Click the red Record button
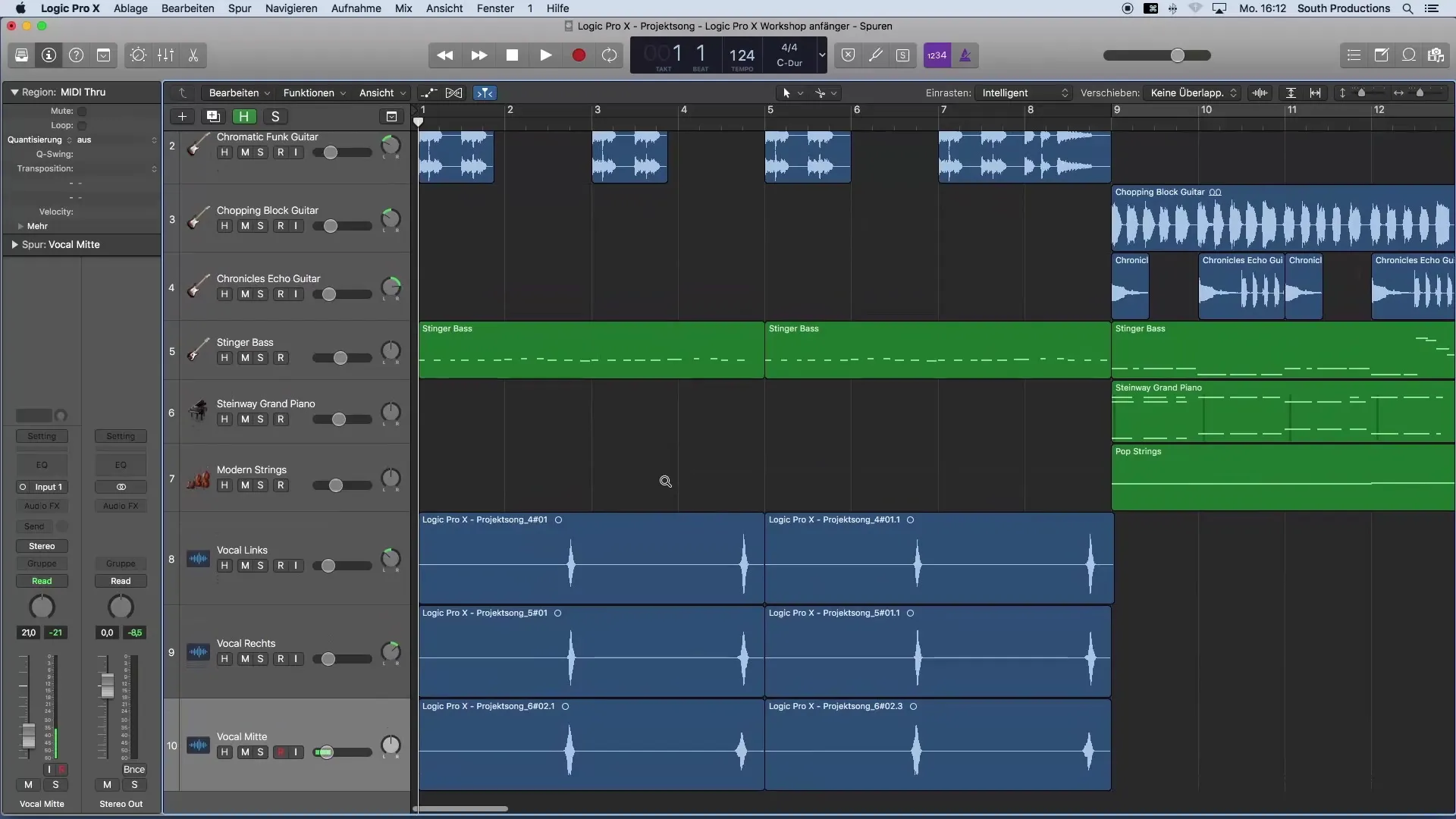 [x=579, y=55]
